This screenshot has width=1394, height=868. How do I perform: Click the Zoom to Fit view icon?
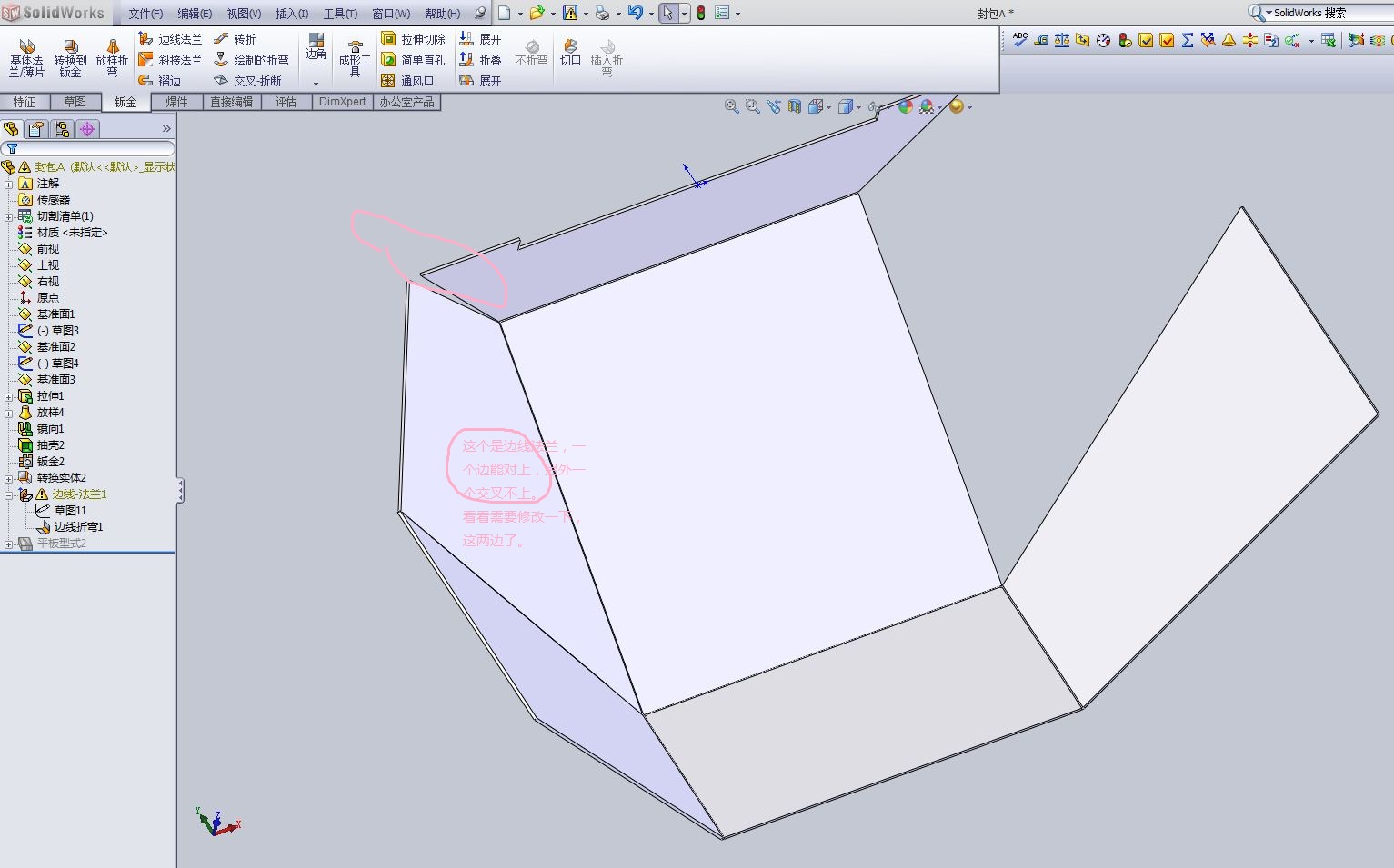[731, 106]
